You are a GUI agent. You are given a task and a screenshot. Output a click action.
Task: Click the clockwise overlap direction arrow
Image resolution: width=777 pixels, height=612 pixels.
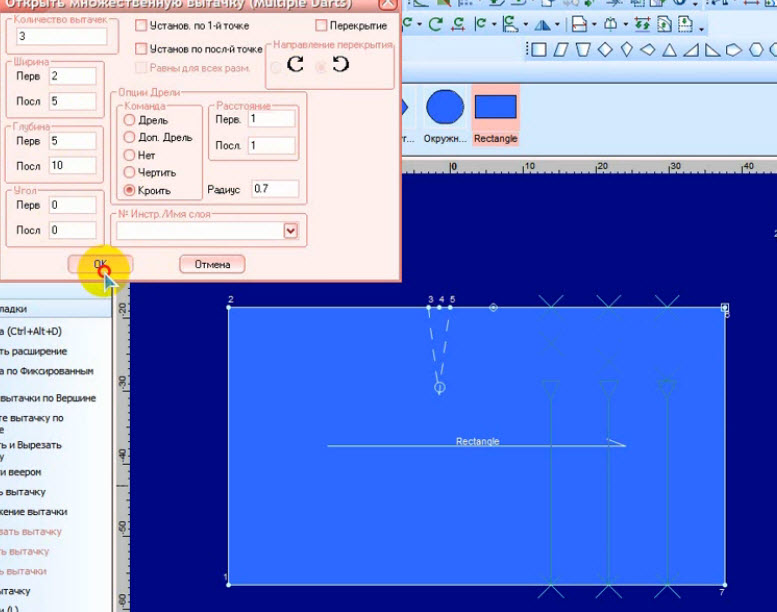(295, 64)
